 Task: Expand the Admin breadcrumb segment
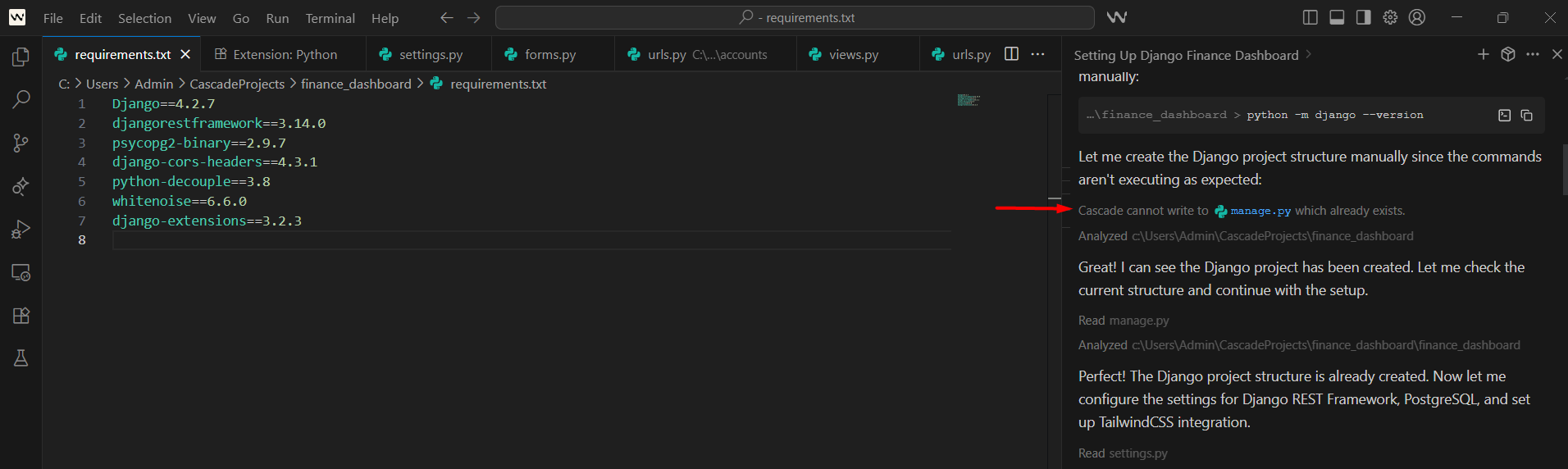[154, 84]
